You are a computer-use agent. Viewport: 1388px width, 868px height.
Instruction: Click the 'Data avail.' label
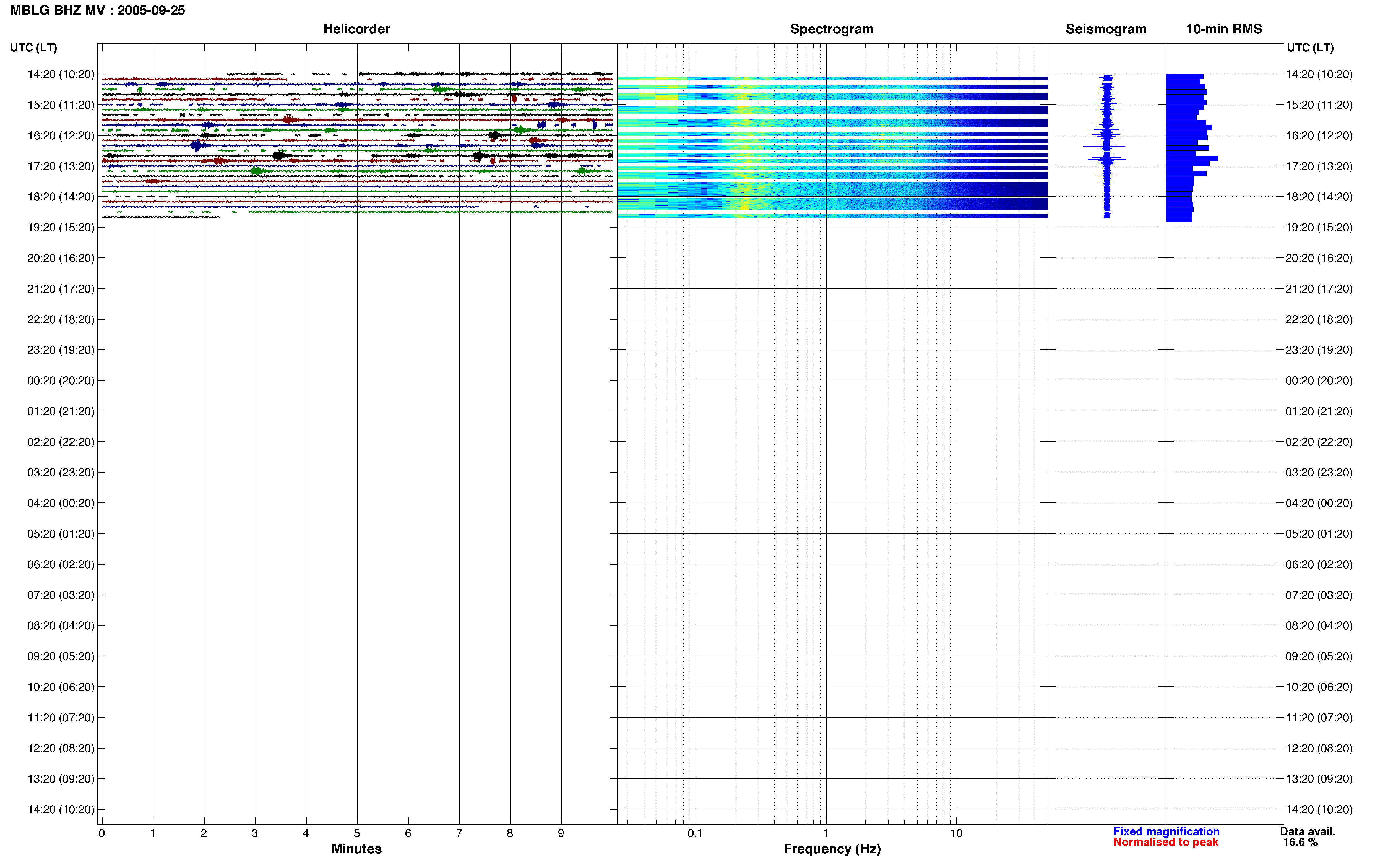(1308, 831)
